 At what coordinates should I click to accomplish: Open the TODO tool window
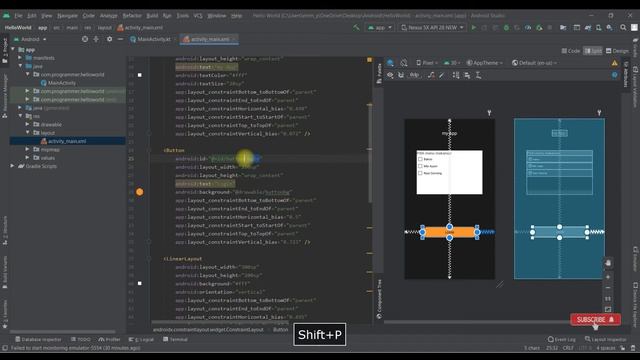pos(81,339)
